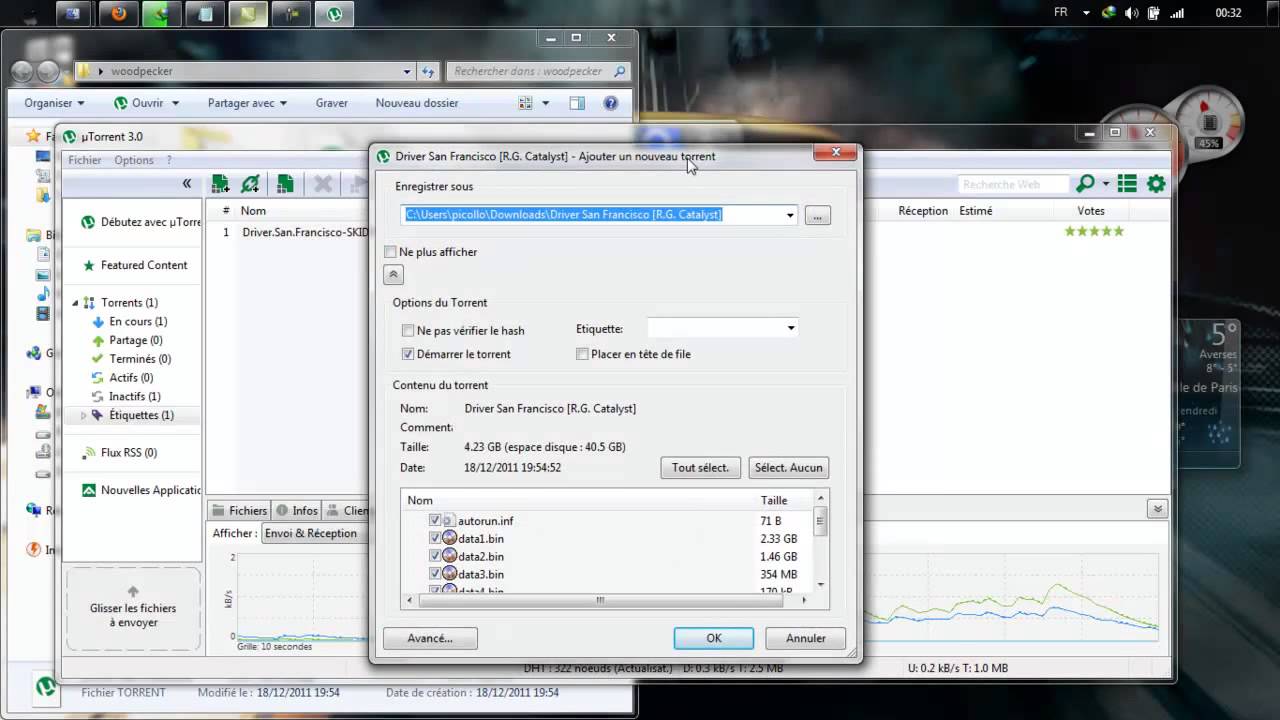Collapse the Torrents (1) tree node
Viewport: 1280px width, 720px height.
[x=75, y=303]
